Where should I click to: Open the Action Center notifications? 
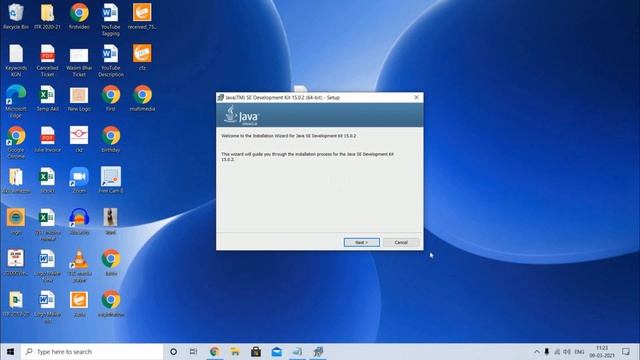pos(626,351)
